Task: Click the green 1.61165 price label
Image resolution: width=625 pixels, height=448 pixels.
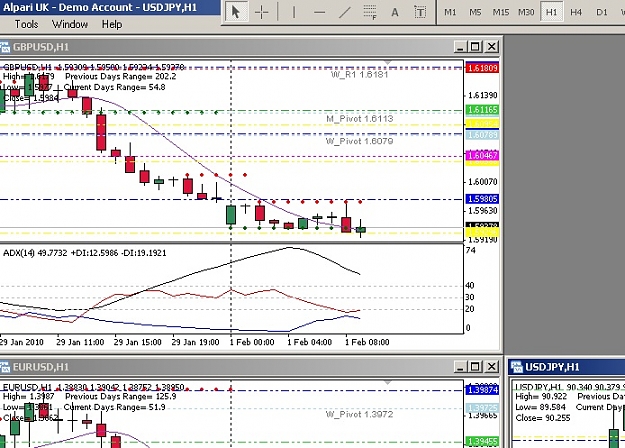Action: 482,110
